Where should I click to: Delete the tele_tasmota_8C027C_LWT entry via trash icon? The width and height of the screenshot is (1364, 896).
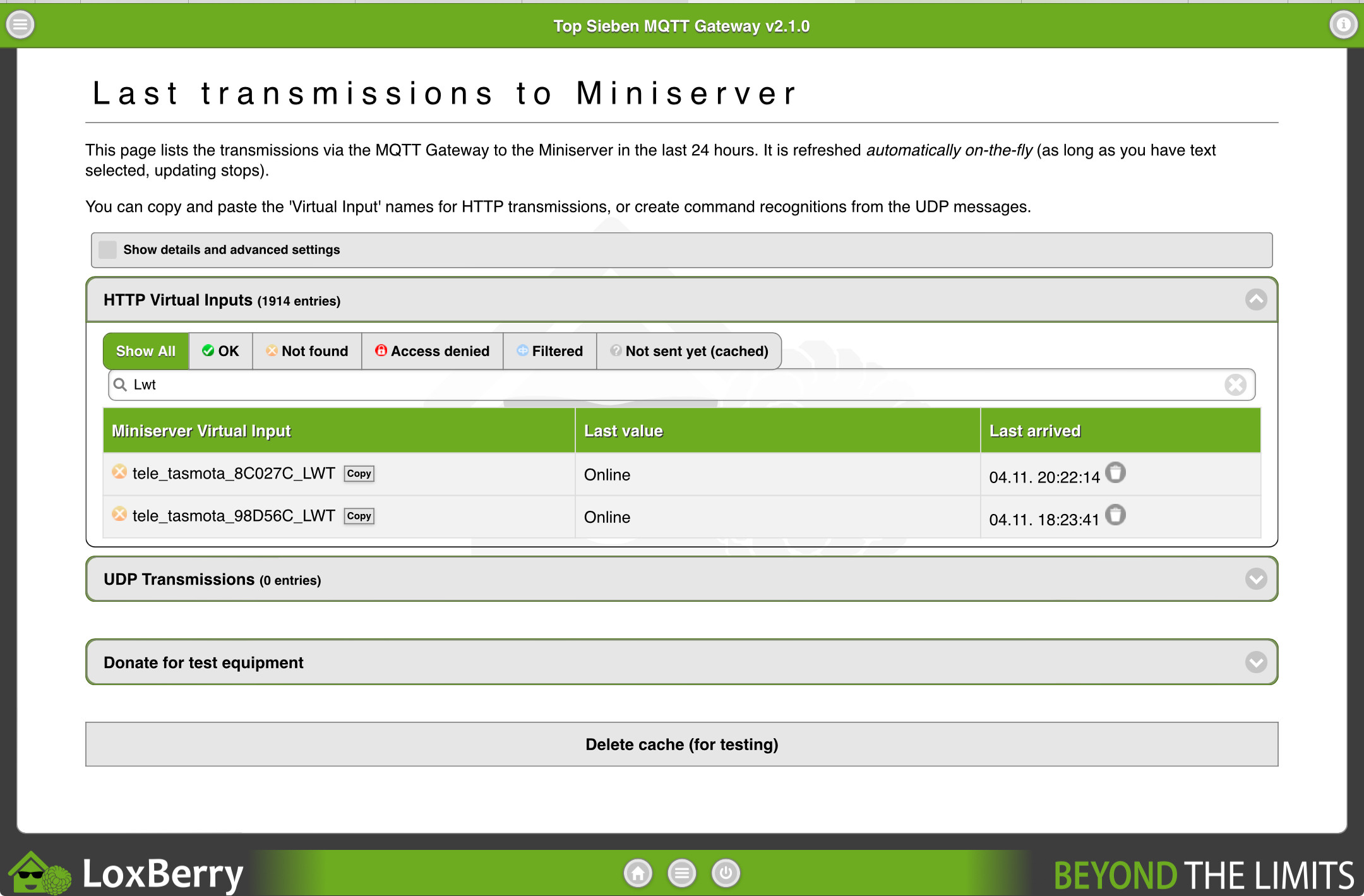(1116, 473)
